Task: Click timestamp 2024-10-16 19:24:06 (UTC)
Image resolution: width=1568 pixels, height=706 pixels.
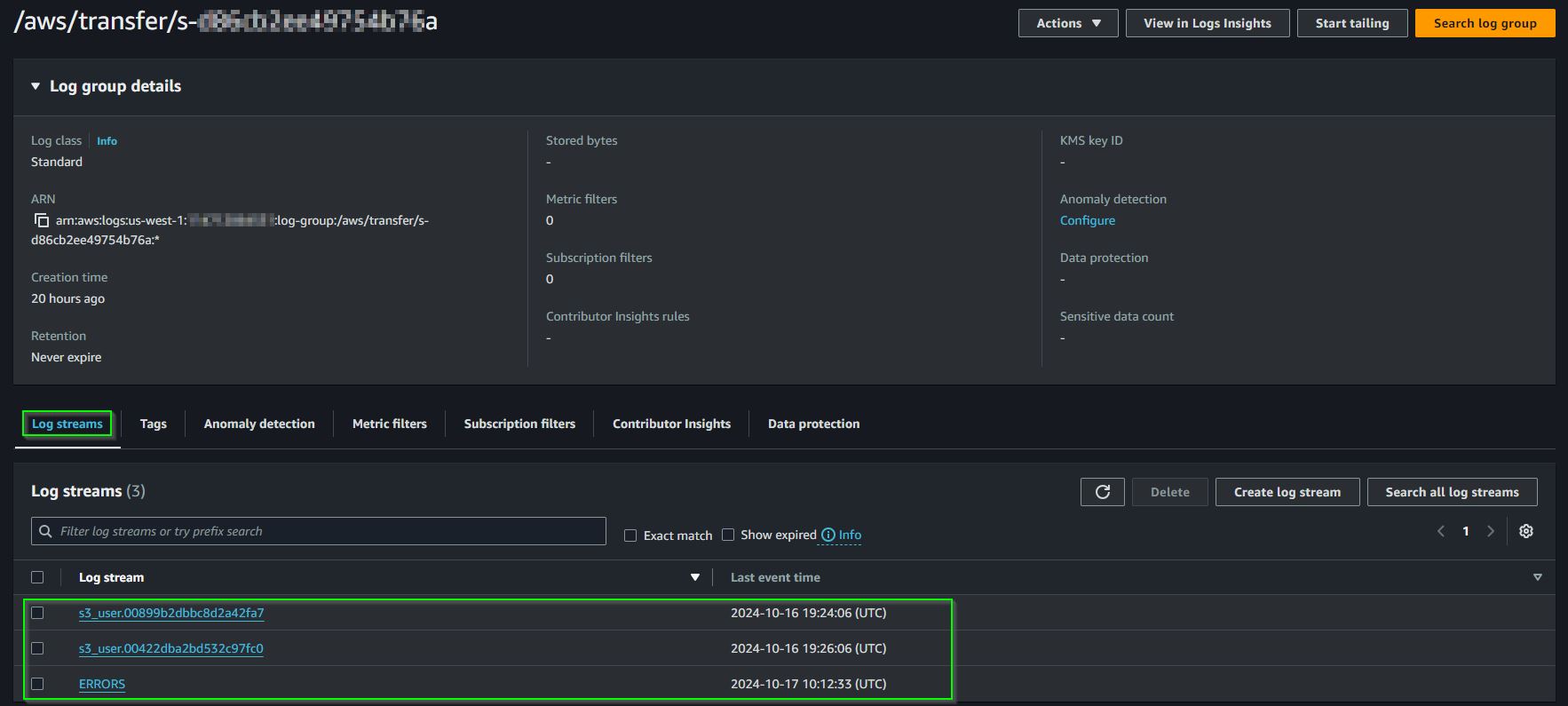Action: 809,613
